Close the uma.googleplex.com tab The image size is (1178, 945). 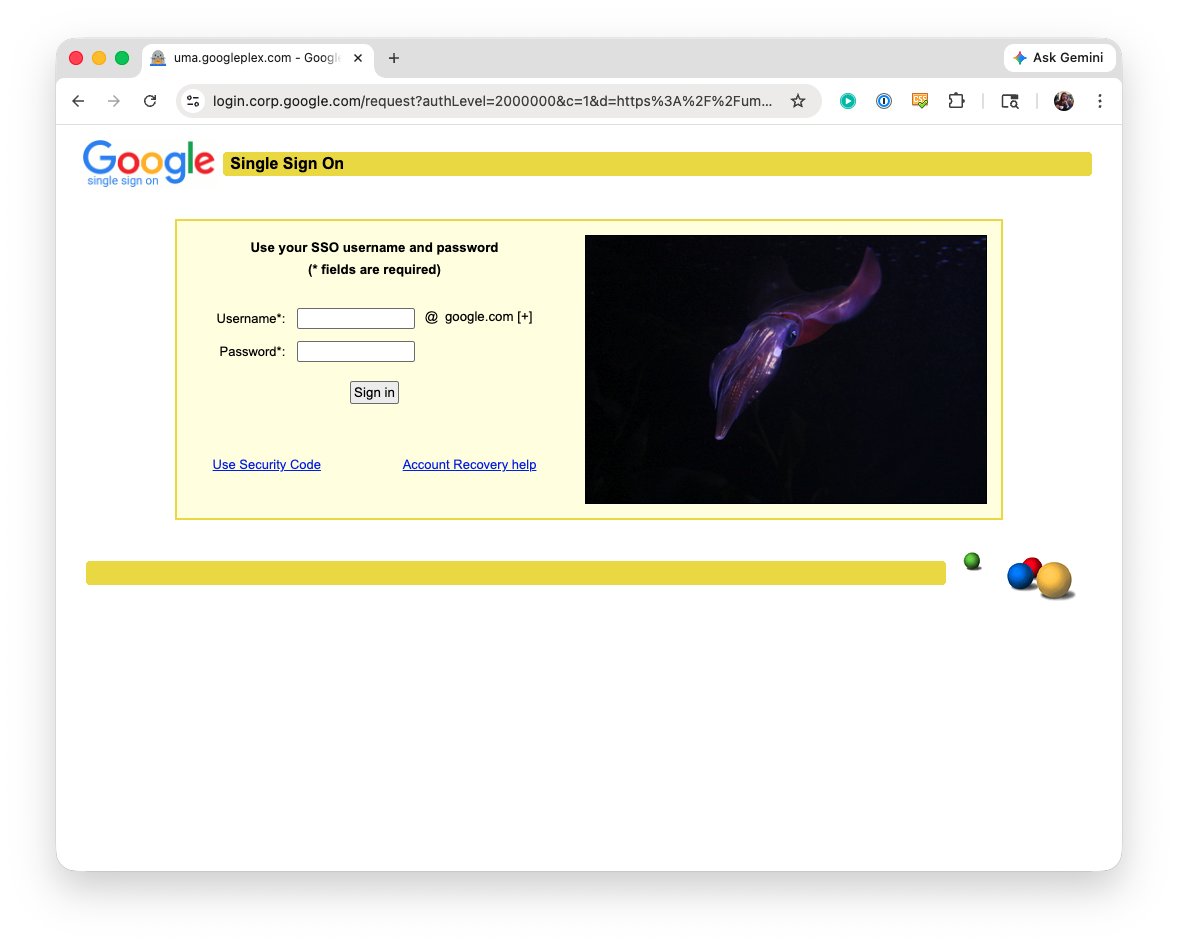tap(358, 58)
